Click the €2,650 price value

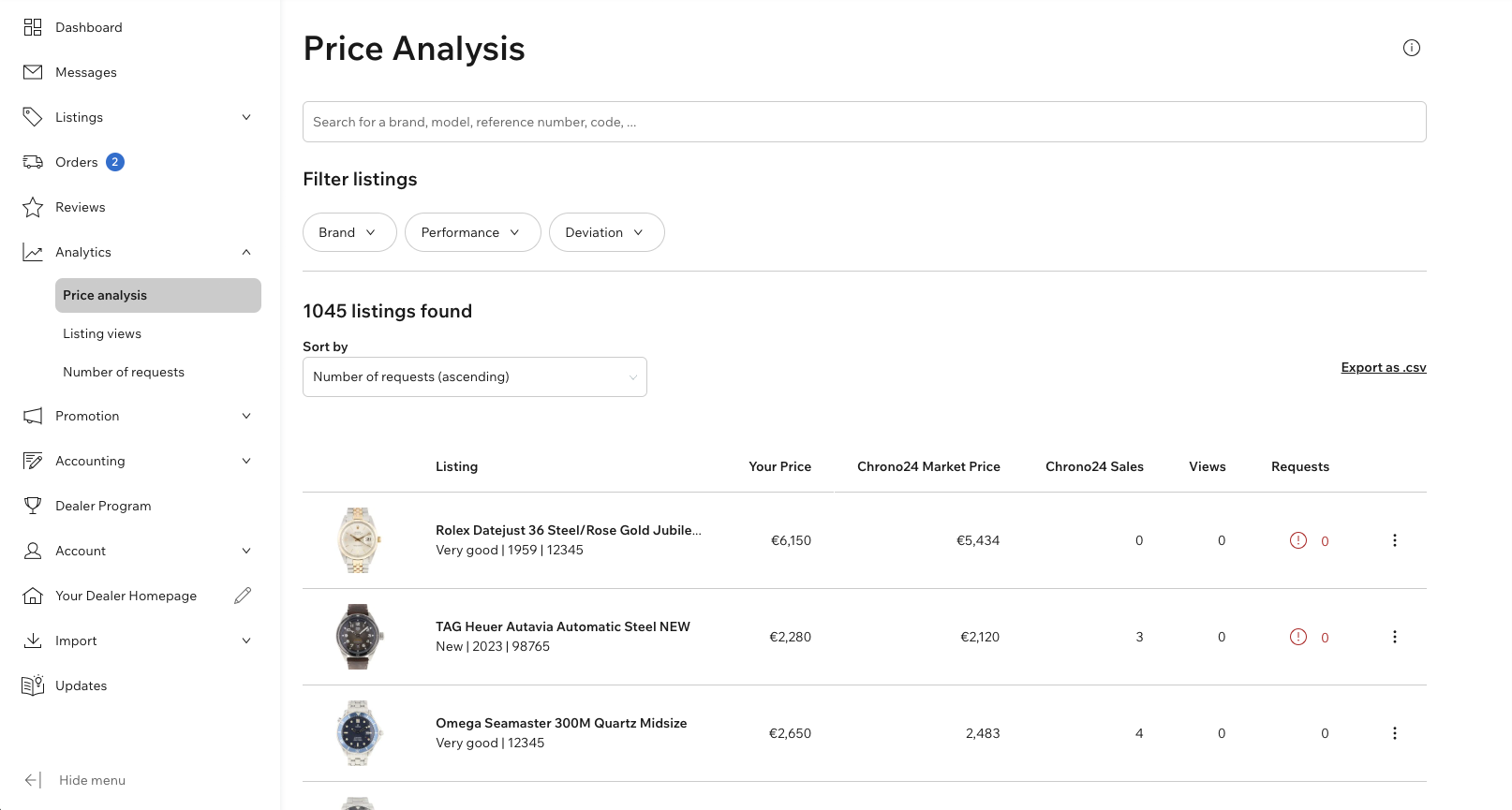pos(790,733)
